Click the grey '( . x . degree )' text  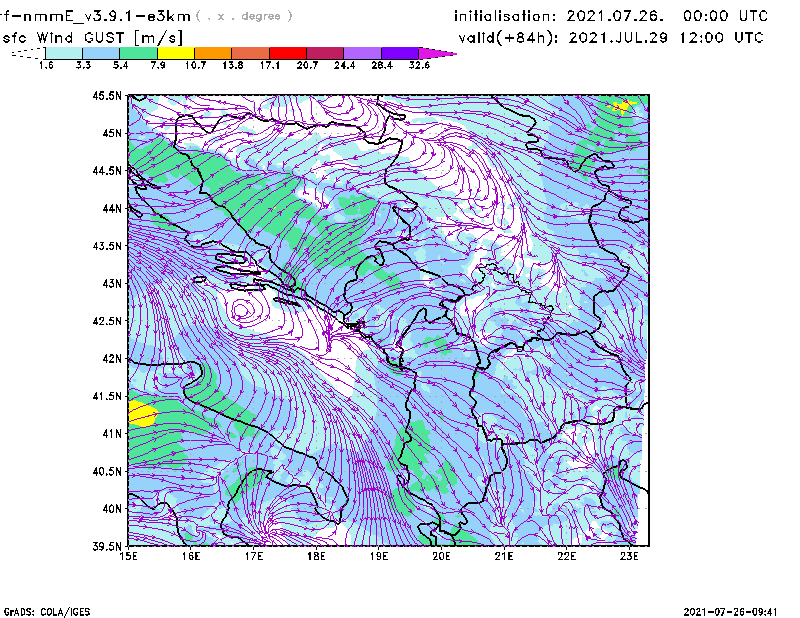click(244, 16)
